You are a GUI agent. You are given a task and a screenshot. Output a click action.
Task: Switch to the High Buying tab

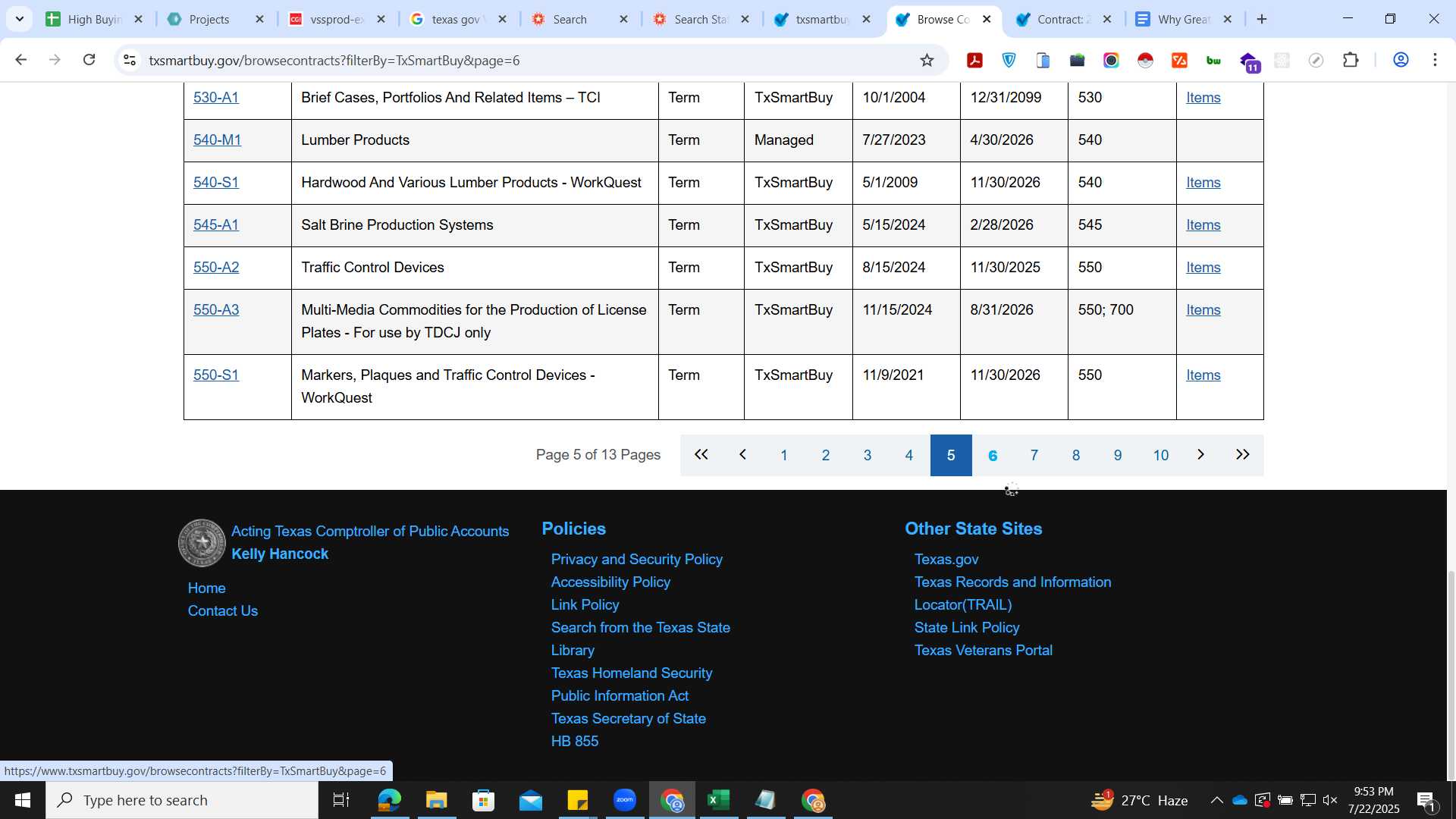[x=95, y=19]
